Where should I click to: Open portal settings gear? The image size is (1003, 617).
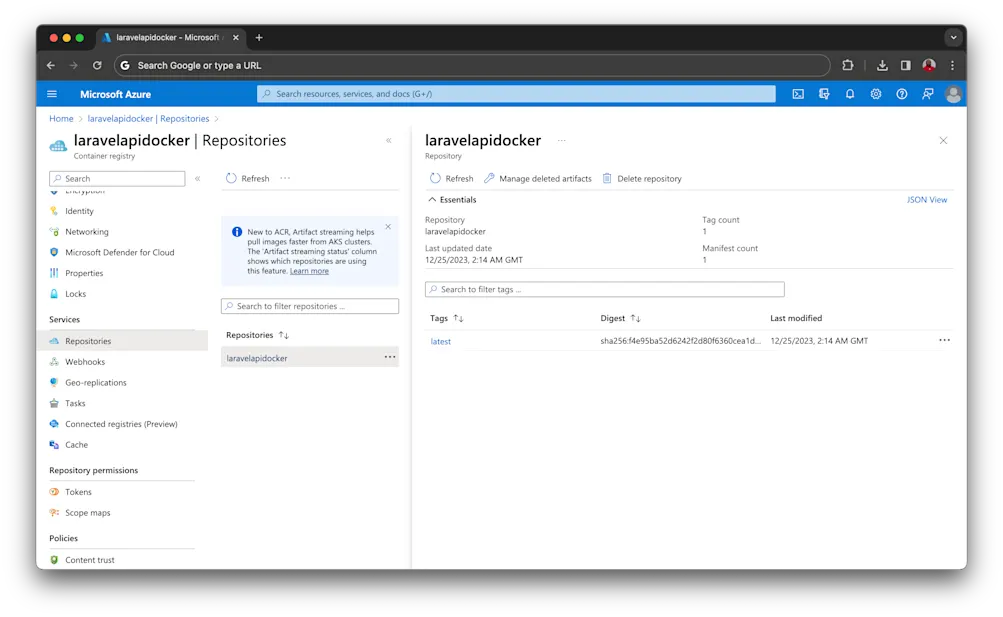tap(875, 94)
